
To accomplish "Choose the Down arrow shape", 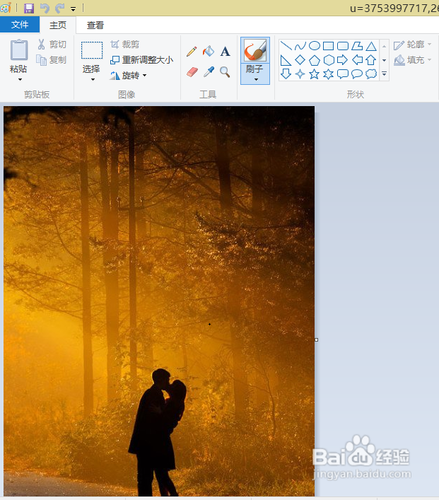I will tap(286, 74).
